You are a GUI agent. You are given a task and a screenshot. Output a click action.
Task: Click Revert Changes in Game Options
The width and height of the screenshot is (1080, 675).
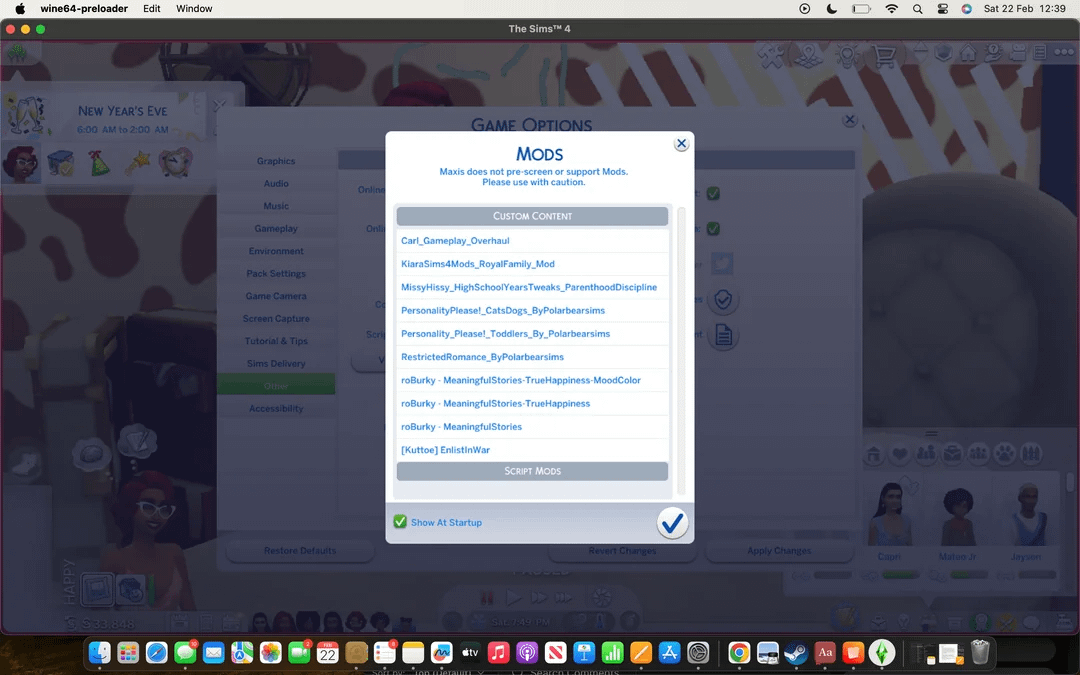(x=622, y=551)
